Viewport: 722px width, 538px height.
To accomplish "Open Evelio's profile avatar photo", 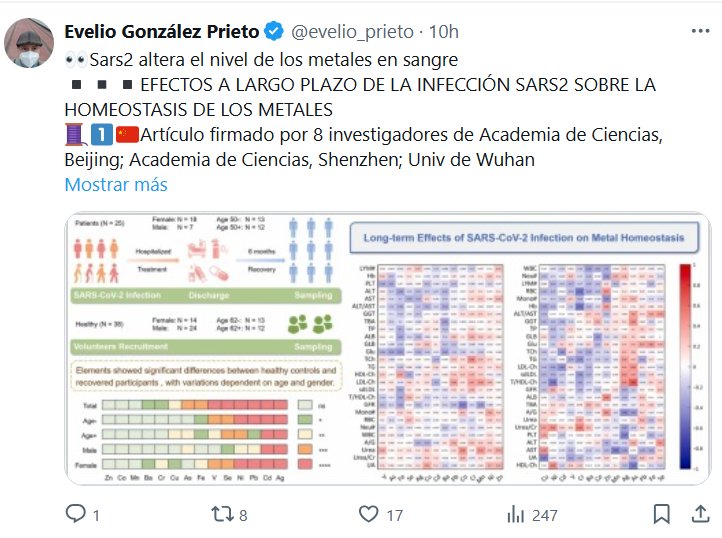I will [x=30, y=42].
